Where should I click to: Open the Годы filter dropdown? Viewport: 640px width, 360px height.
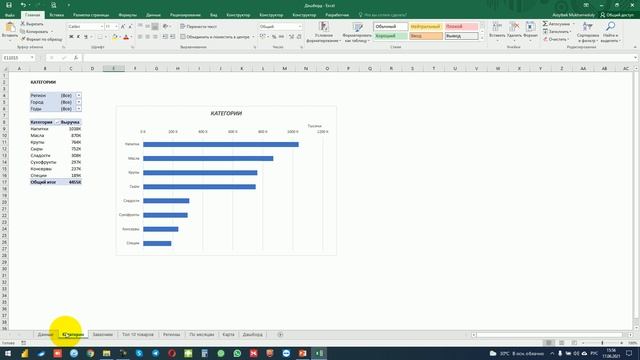pos(78,109)
